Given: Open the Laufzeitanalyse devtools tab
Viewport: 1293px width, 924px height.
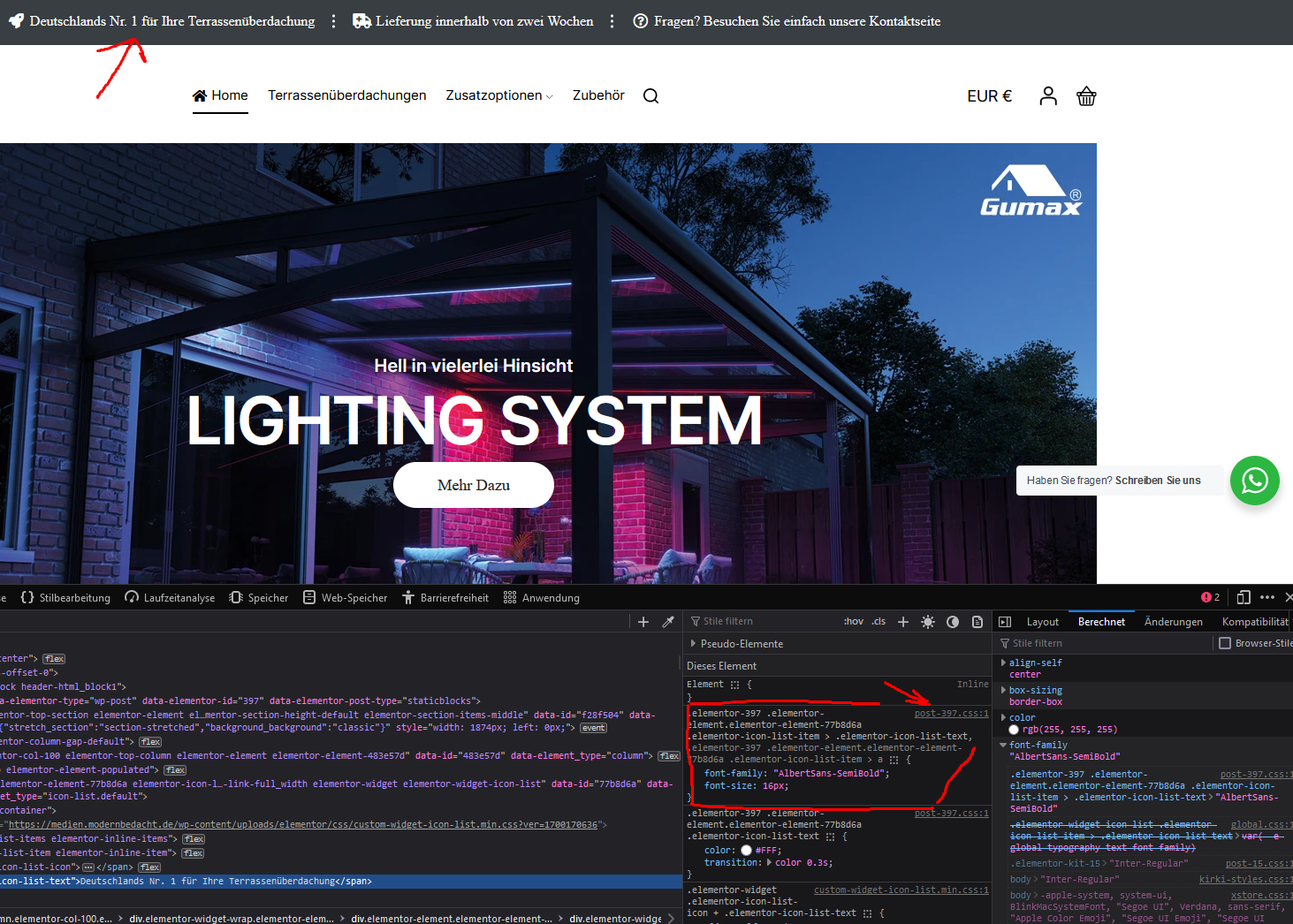Looking at the screenshot, I should [170, 598].
